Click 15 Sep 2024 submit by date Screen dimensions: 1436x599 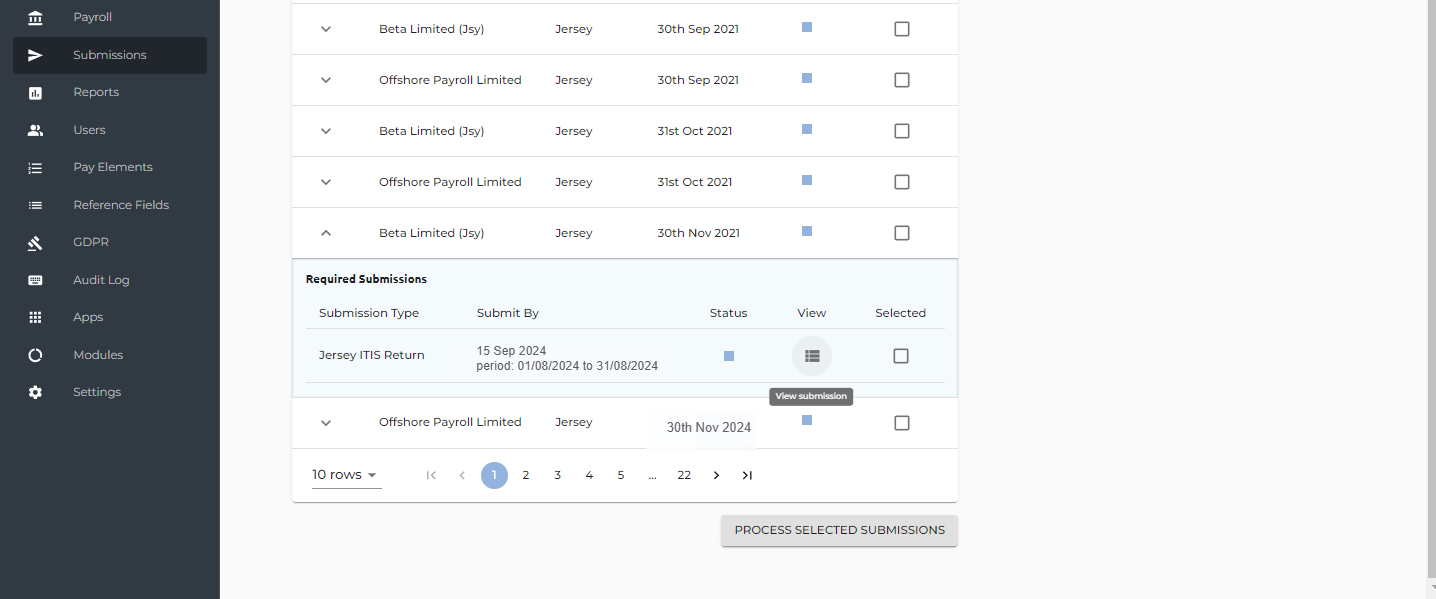(511, 351)
